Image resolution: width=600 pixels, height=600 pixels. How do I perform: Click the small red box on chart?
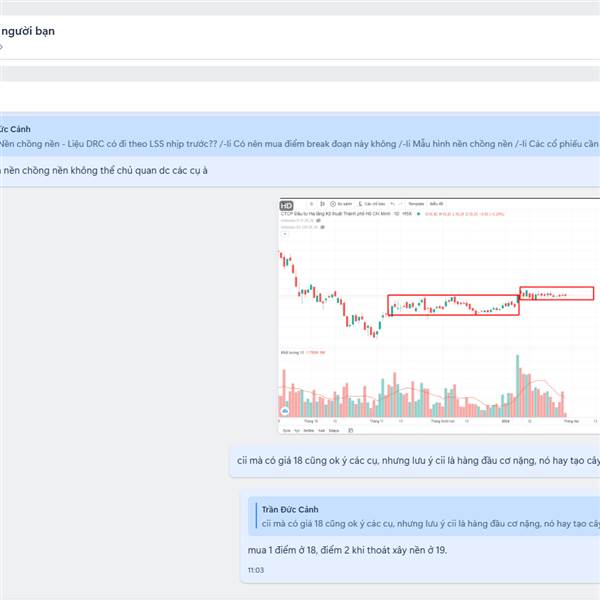(x=557, y=293)
